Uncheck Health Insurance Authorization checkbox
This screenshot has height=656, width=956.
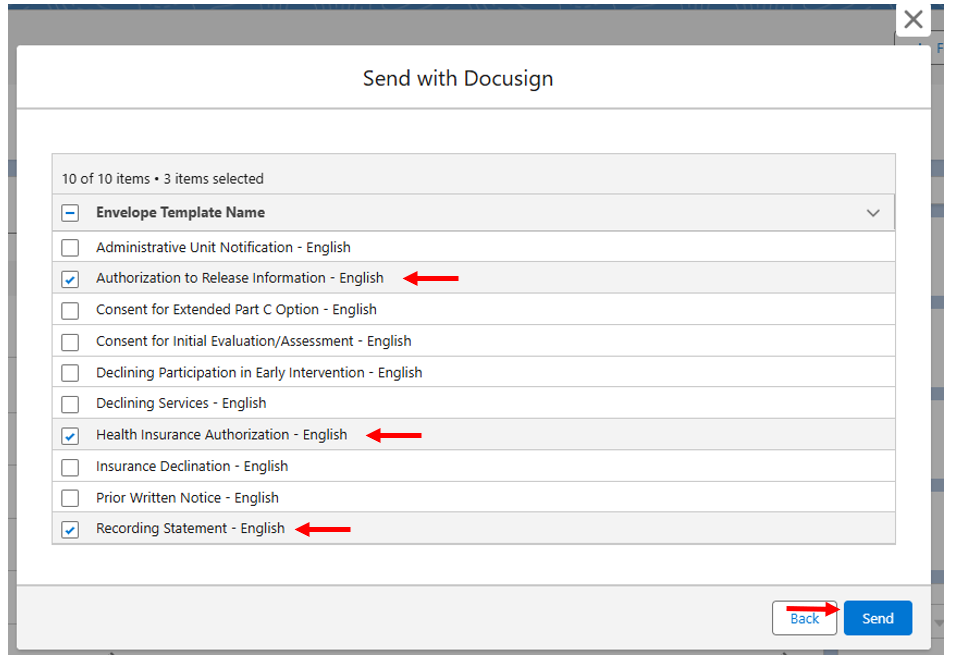pyautogui.click(x=70, y=436)
